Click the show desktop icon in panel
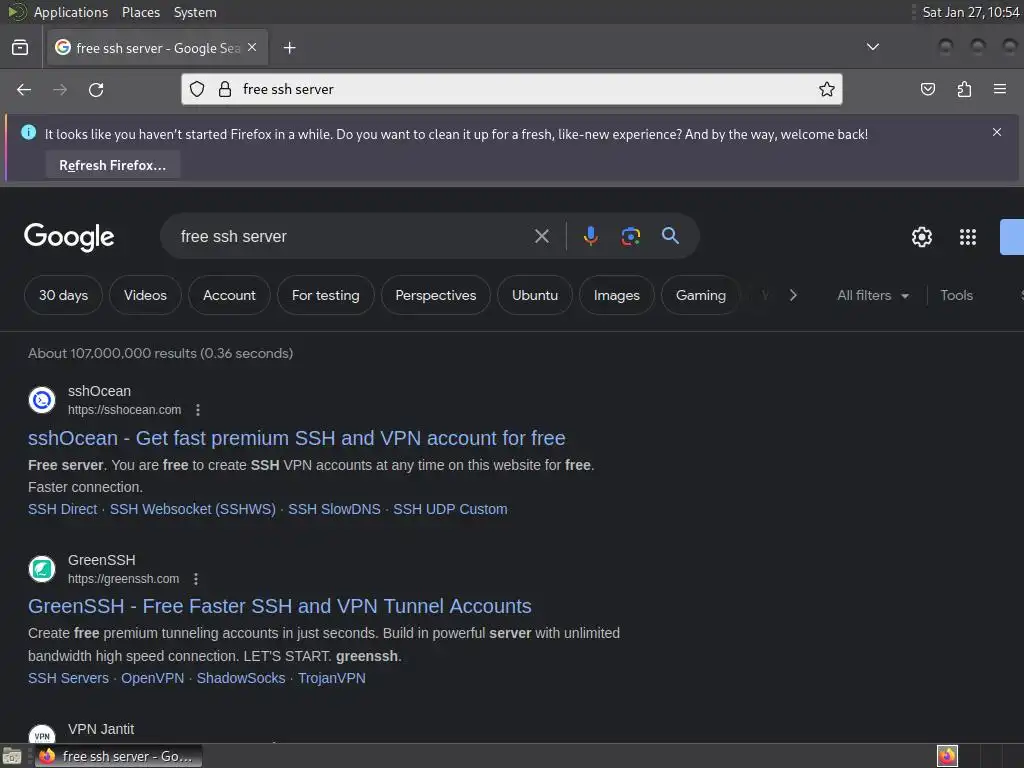Screen dimensions: 1024x768 (12, 756)
